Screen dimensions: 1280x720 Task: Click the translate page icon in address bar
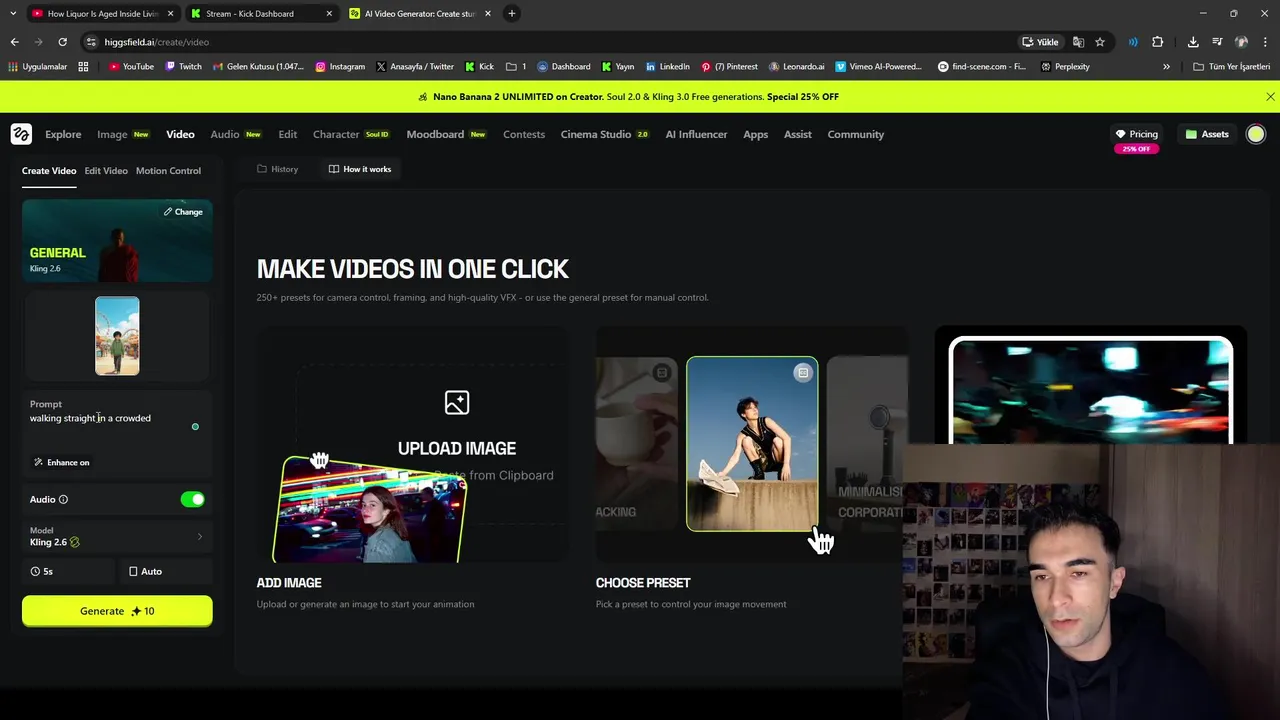(1078, 42)
